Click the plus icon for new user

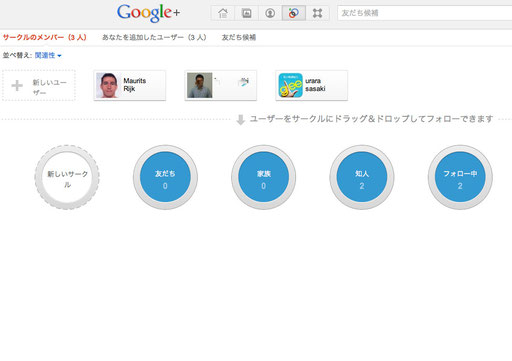tap(17, 85)
